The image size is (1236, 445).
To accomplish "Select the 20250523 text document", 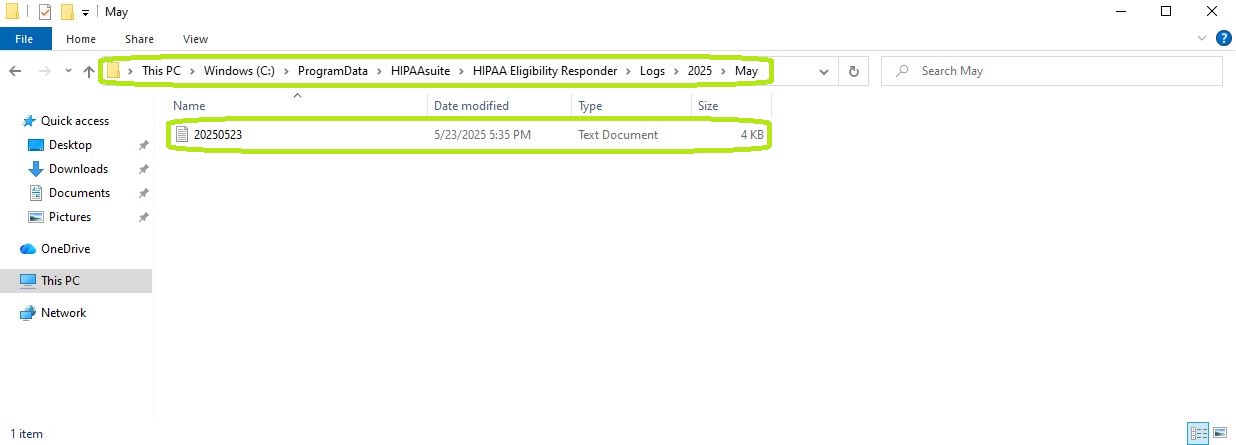I will pyautogui.click(x=469, y=134).
